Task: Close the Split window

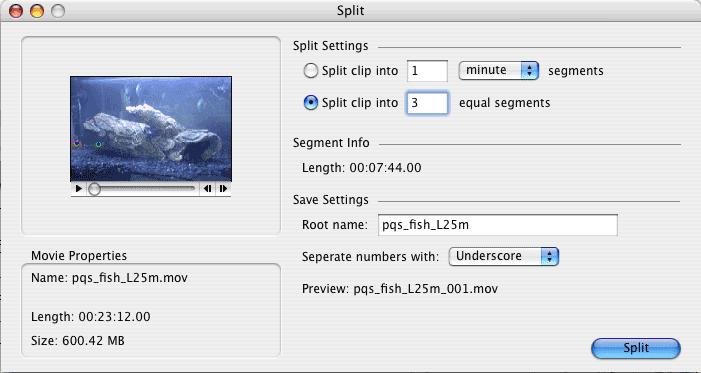Action: tap(16, 11)
